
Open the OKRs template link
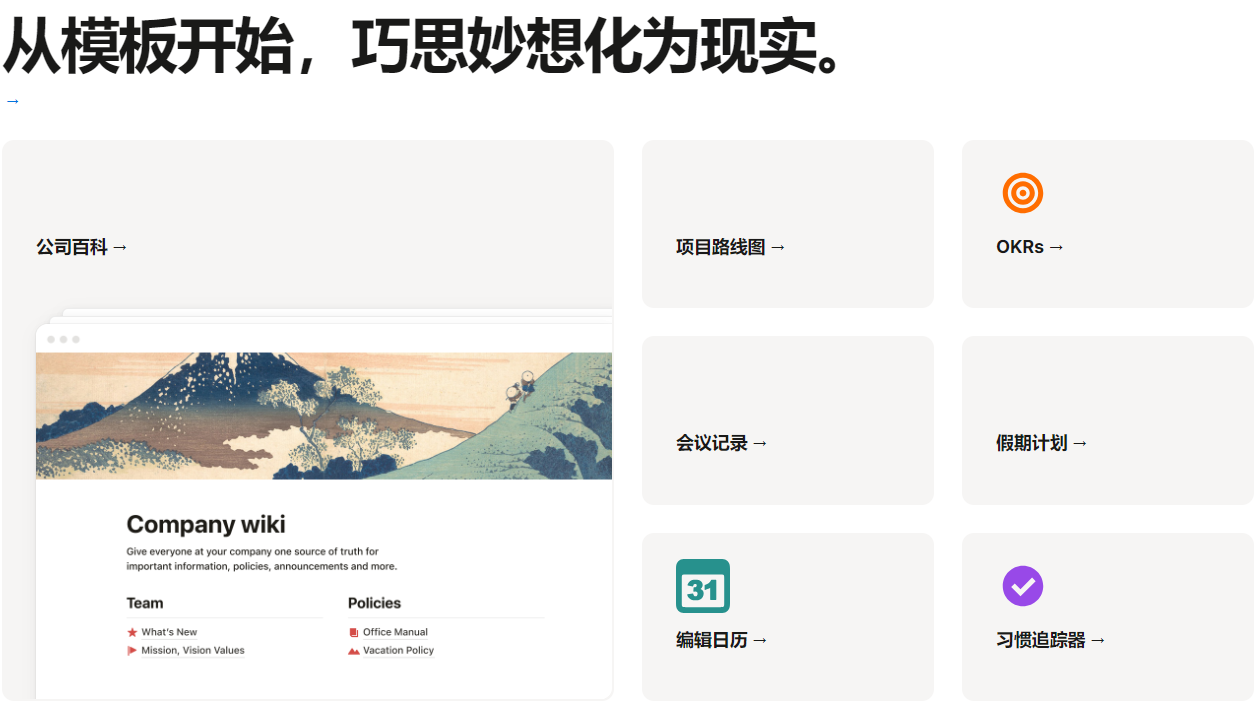(1030, 247)
